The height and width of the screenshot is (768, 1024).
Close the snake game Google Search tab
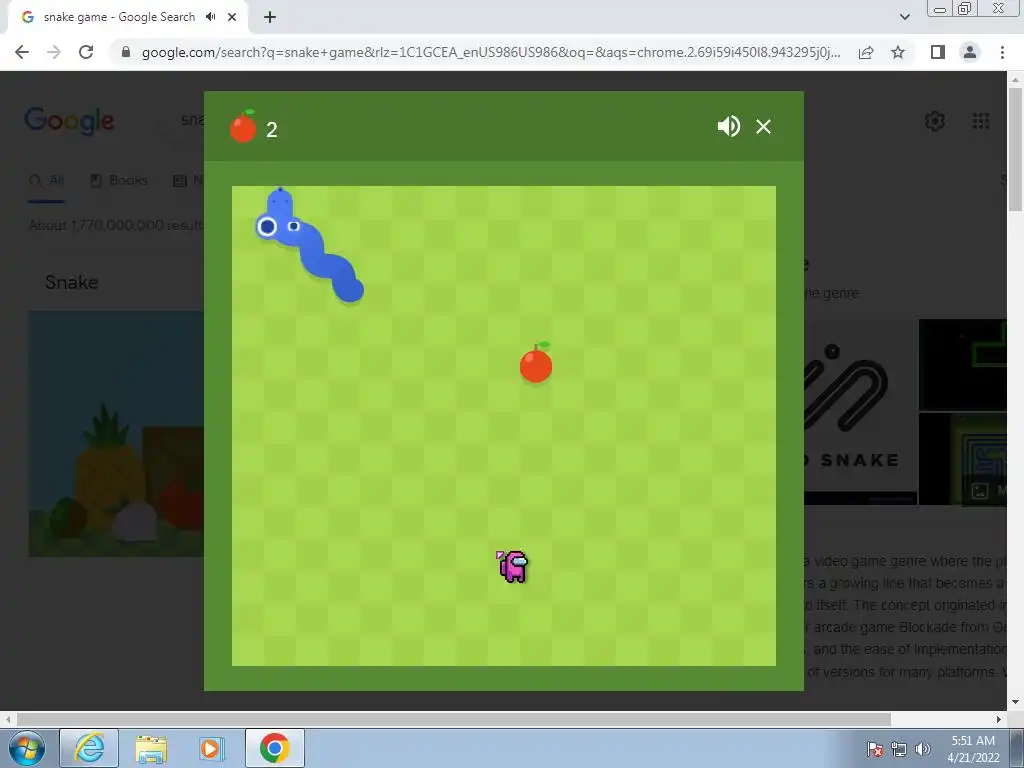click(x=232, y=18)
